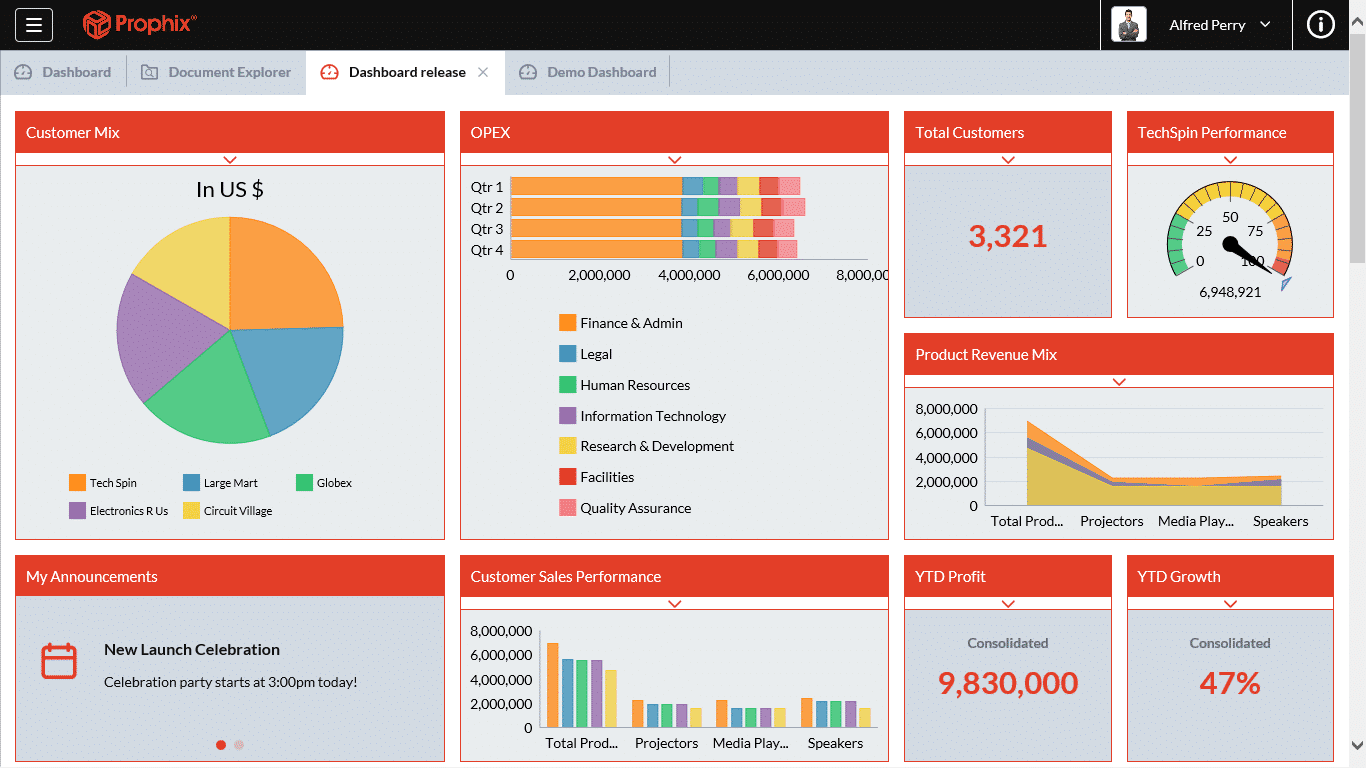Image resolution: width=1366 pixels, height=768 pixels.
Task: Click the Research & Development legend swatch
Action: tap(567, 446)
